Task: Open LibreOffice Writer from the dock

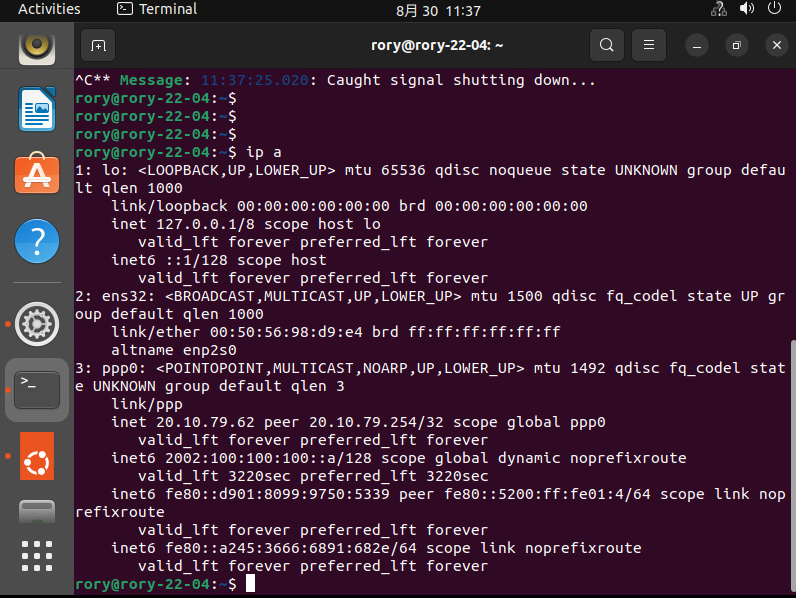Action: click(37, 108)
